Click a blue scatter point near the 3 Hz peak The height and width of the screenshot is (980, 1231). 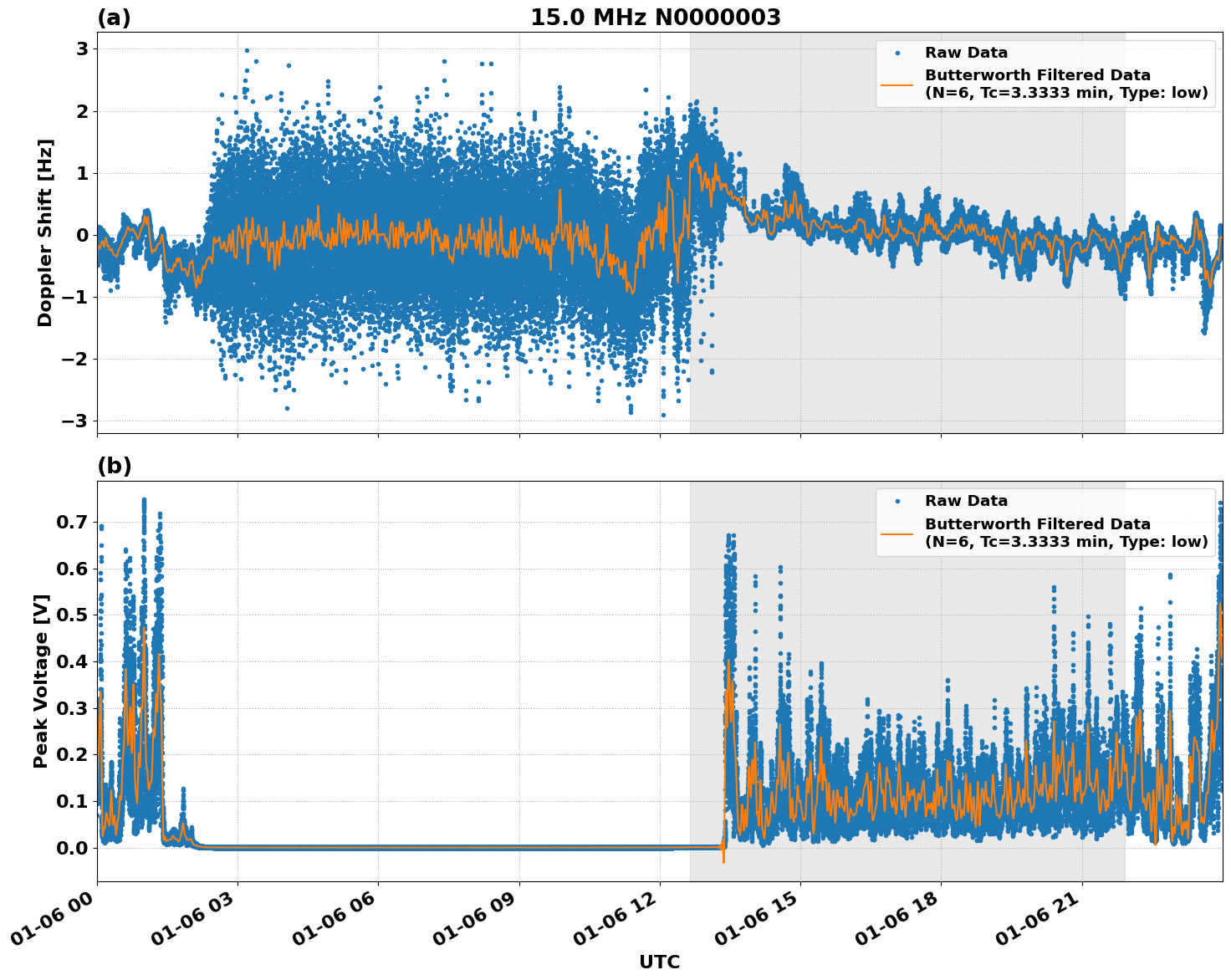click(246, 50)
